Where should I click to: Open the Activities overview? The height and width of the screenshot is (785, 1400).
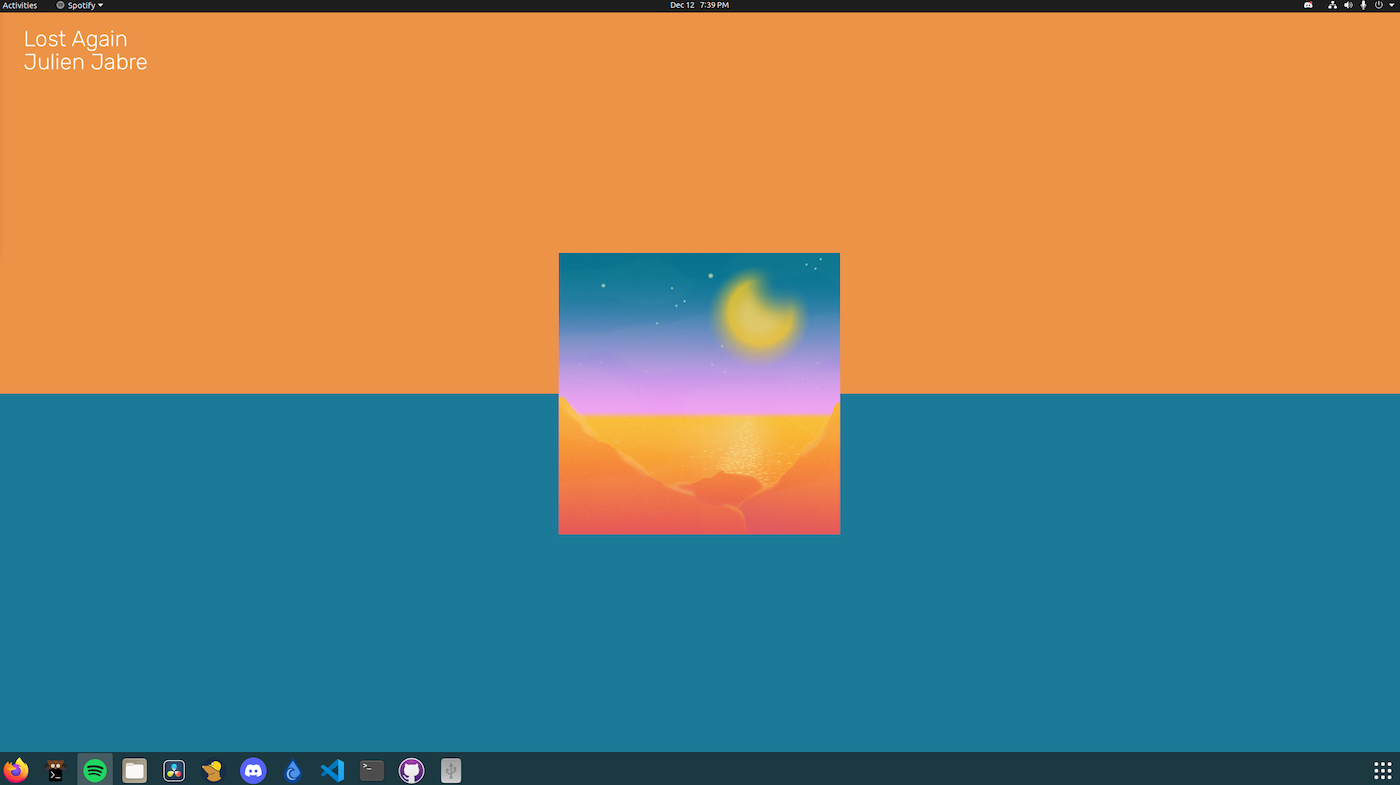(20, 5)
